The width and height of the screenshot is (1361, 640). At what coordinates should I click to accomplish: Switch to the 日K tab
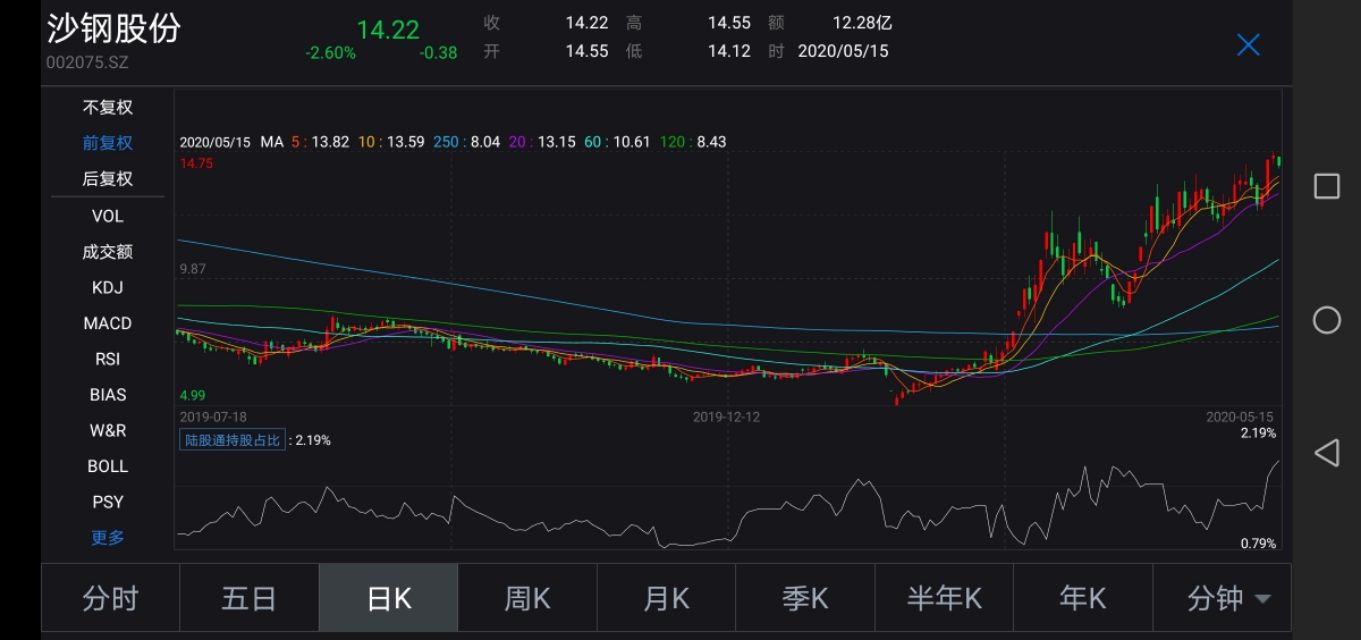click(x=388, y=598)
